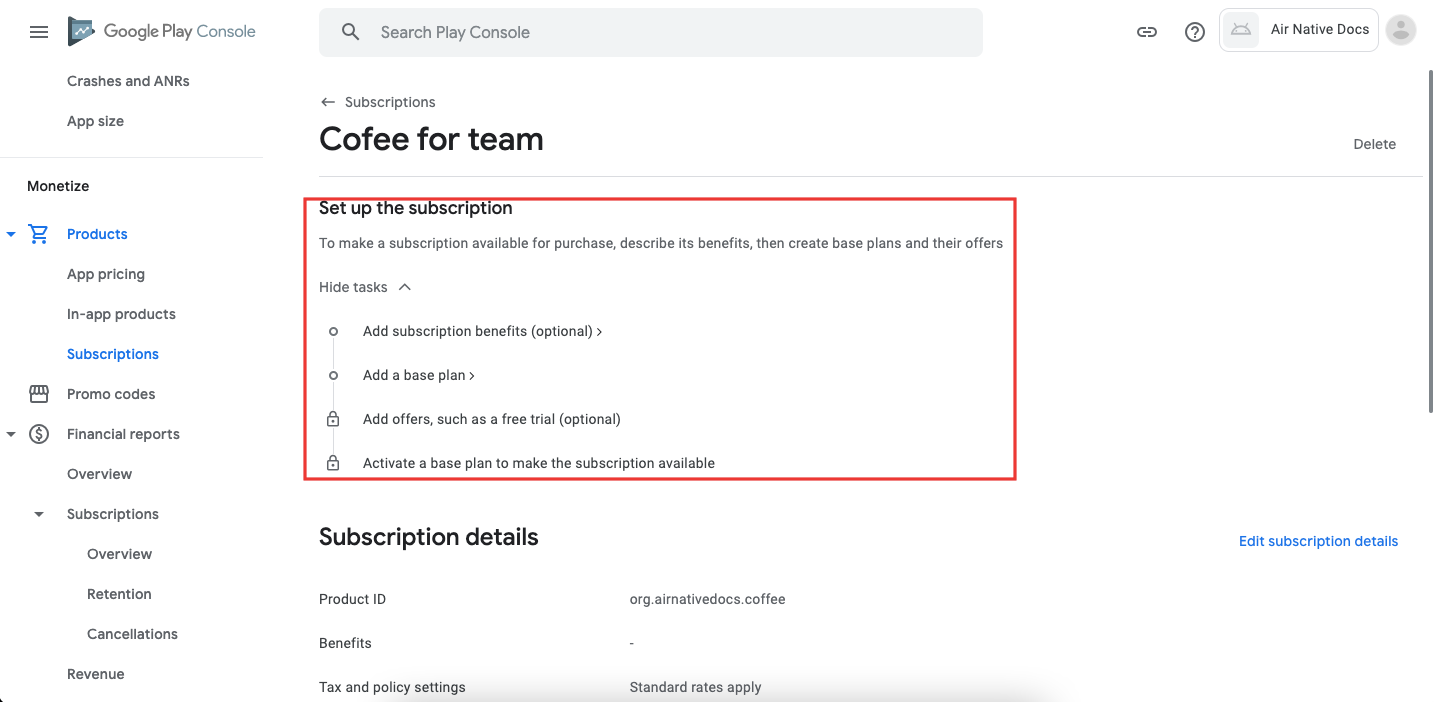Click the lock icon beside Activate a base plan
The height and width of the screenshot is (702, 1434).
point(334,463)
